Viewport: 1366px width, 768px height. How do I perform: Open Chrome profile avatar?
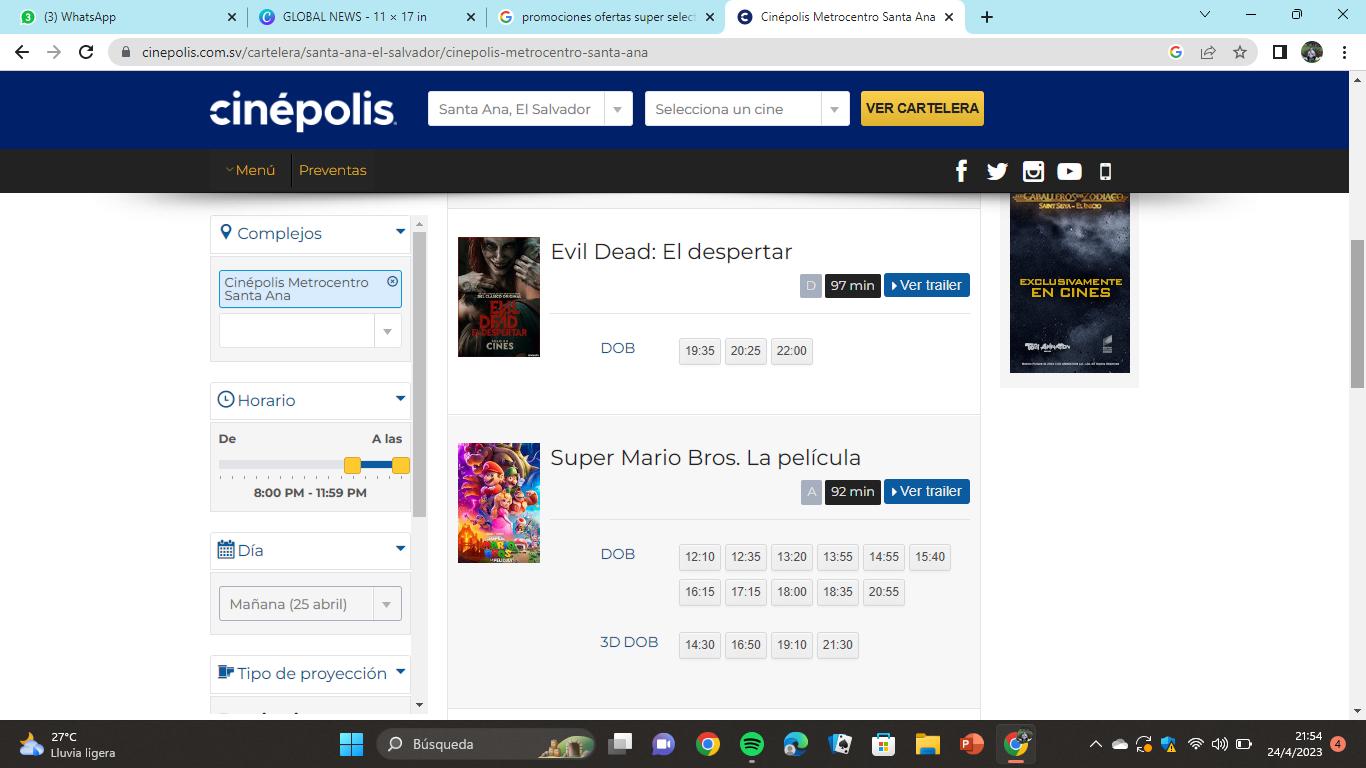pos(1312,52)
